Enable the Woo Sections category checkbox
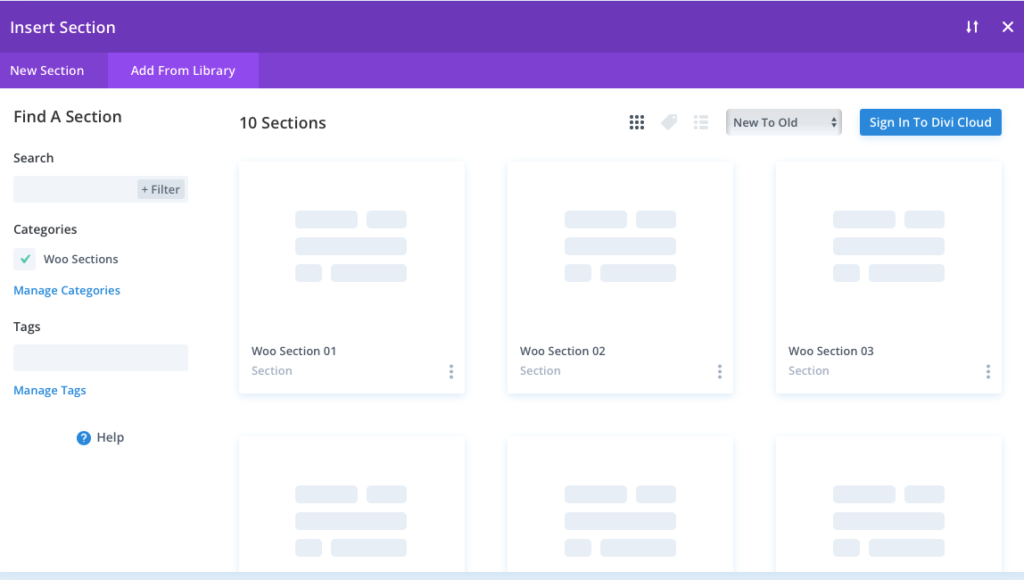The image size is (1024, 580). coord(24,259)
